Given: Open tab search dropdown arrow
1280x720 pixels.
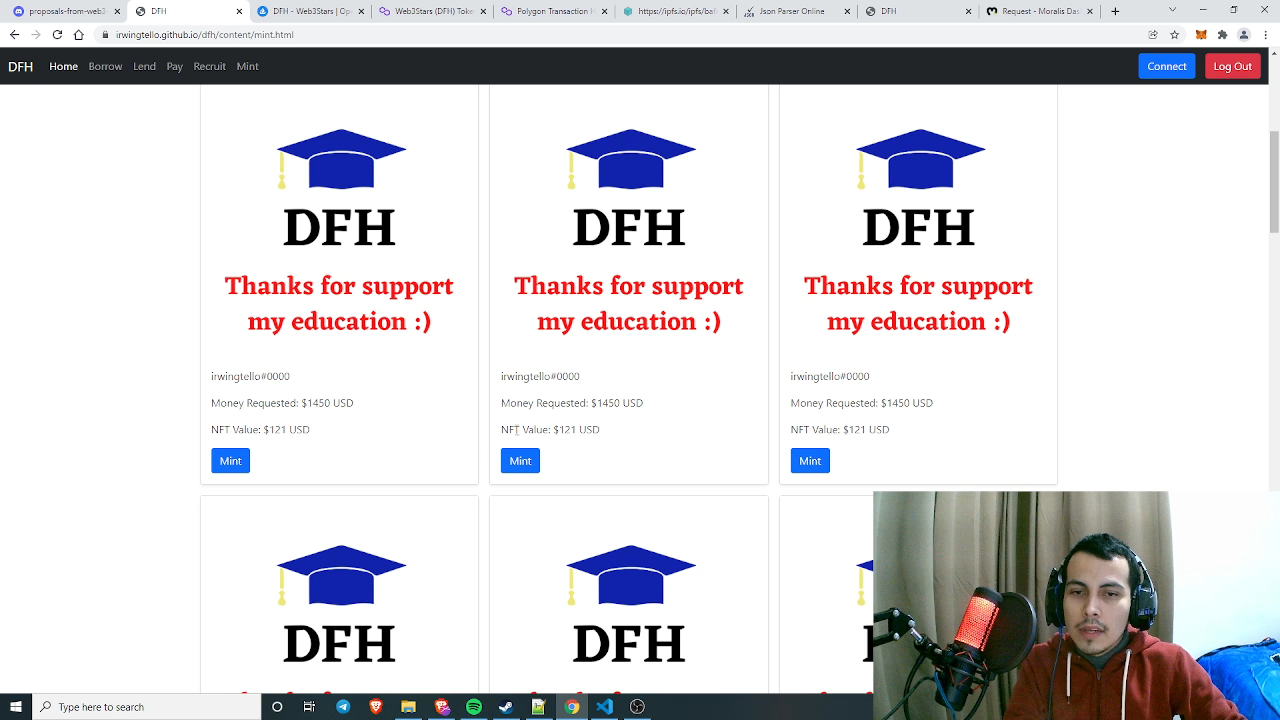Looking at the screenshot, I should [x=1172, y=10].
